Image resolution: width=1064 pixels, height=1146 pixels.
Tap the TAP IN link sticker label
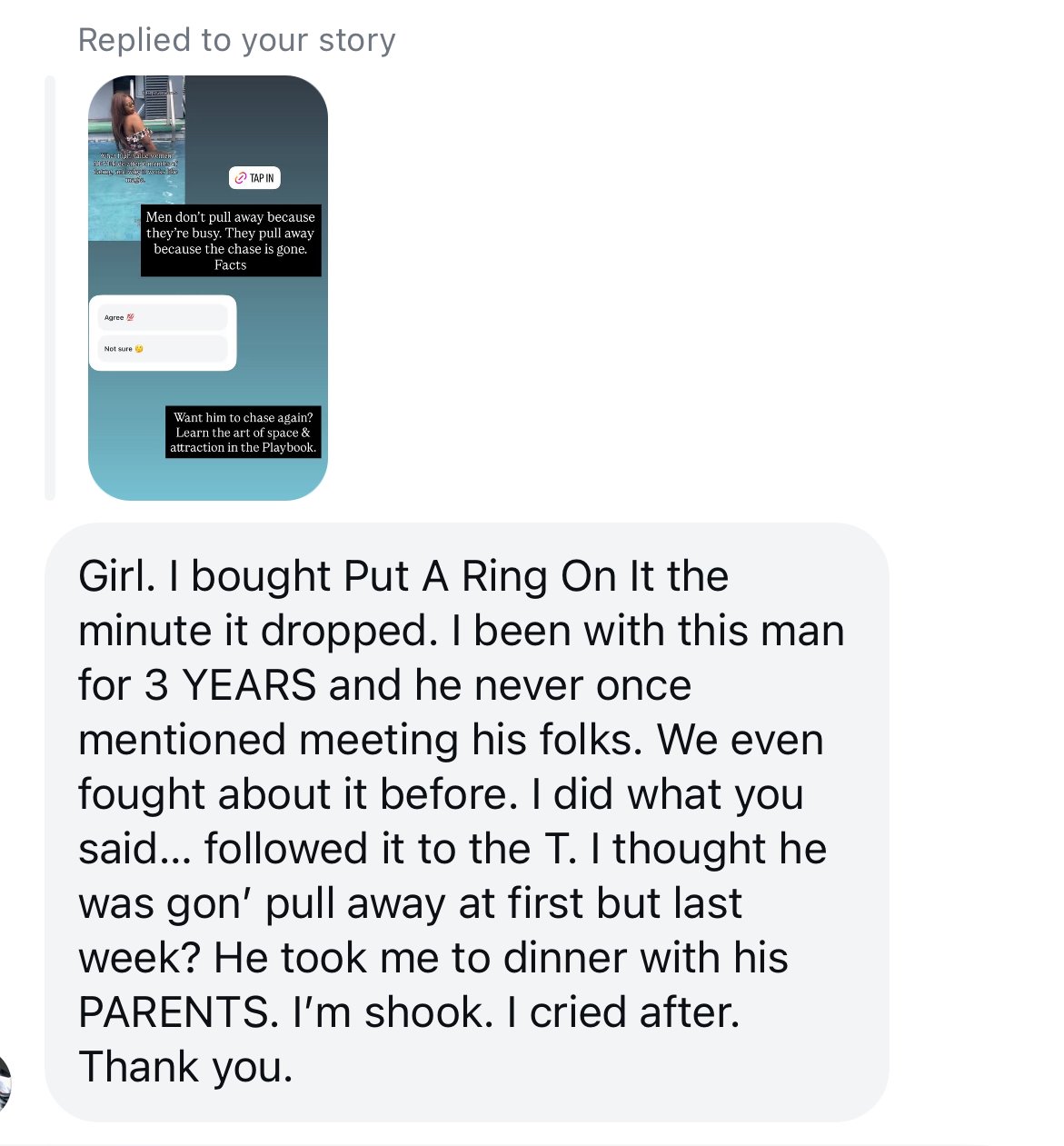[261, 178]
